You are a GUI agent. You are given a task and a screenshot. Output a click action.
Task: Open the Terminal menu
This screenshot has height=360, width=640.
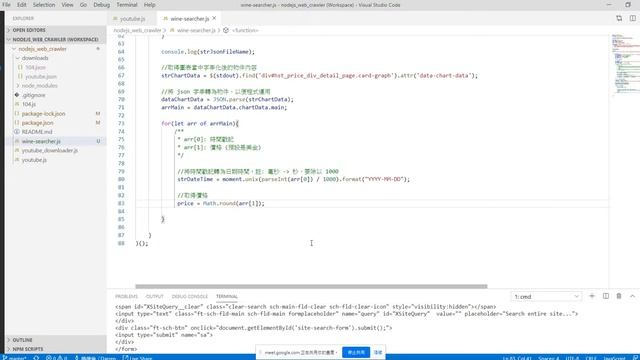[127, 5]
